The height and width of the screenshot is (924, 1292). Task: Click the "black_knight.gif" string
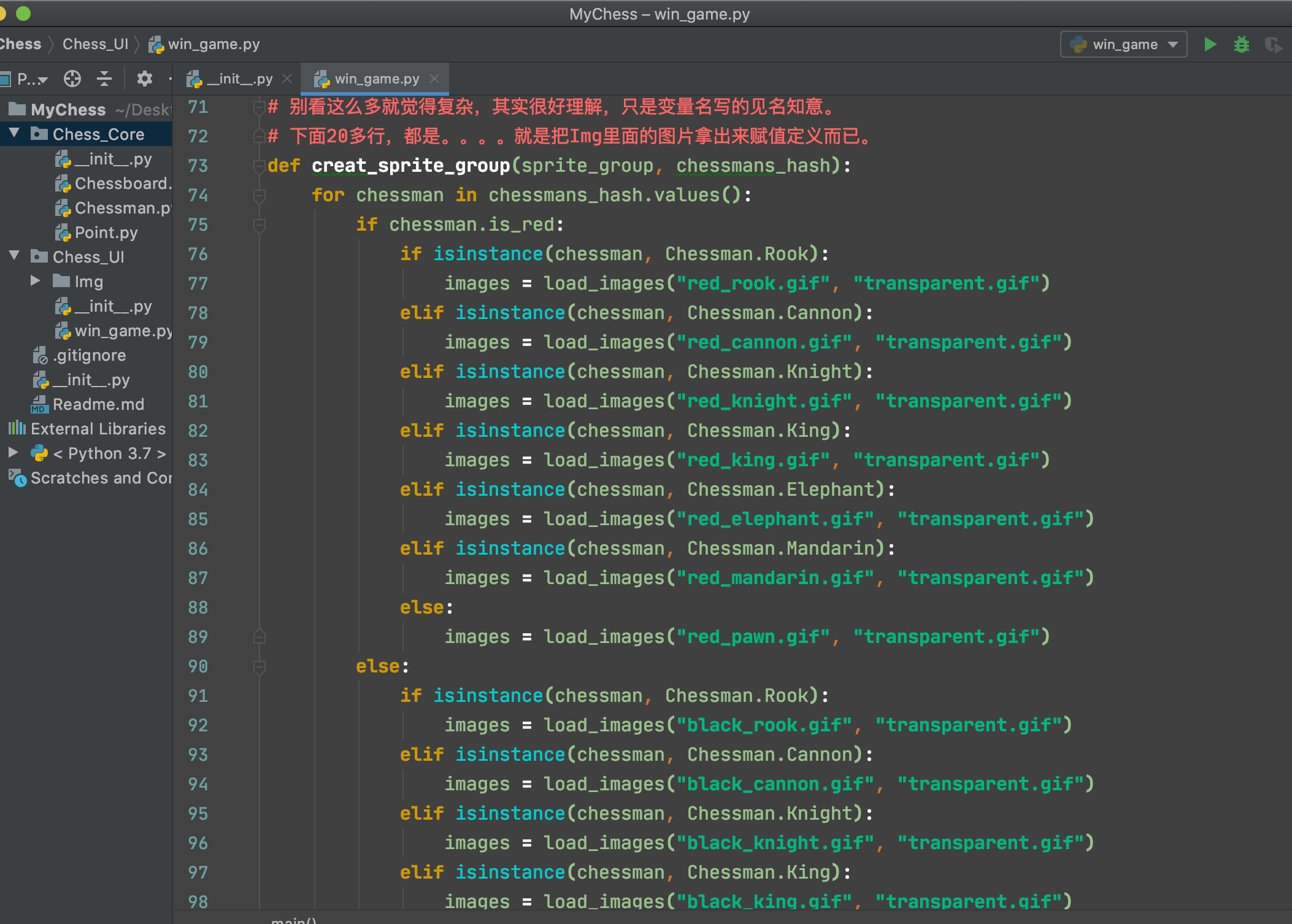tap(775, 843)
